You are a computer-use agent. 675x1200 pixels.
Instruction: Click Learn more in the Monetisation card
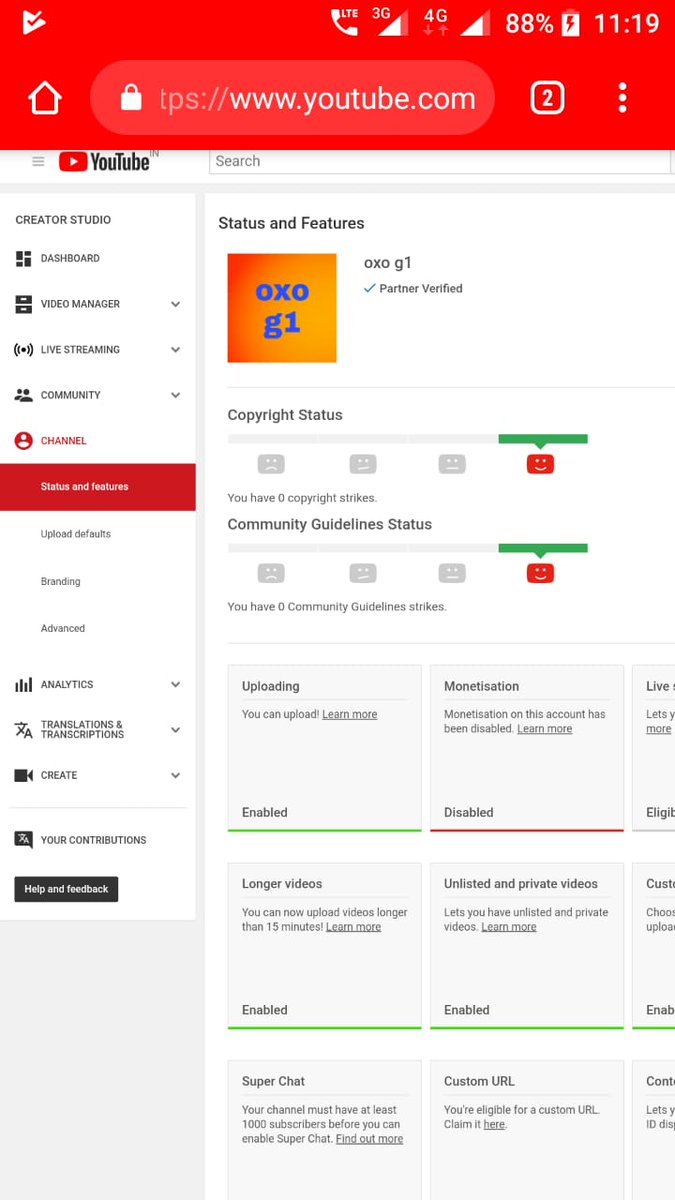pyautogui.click(x=545, y=729)
